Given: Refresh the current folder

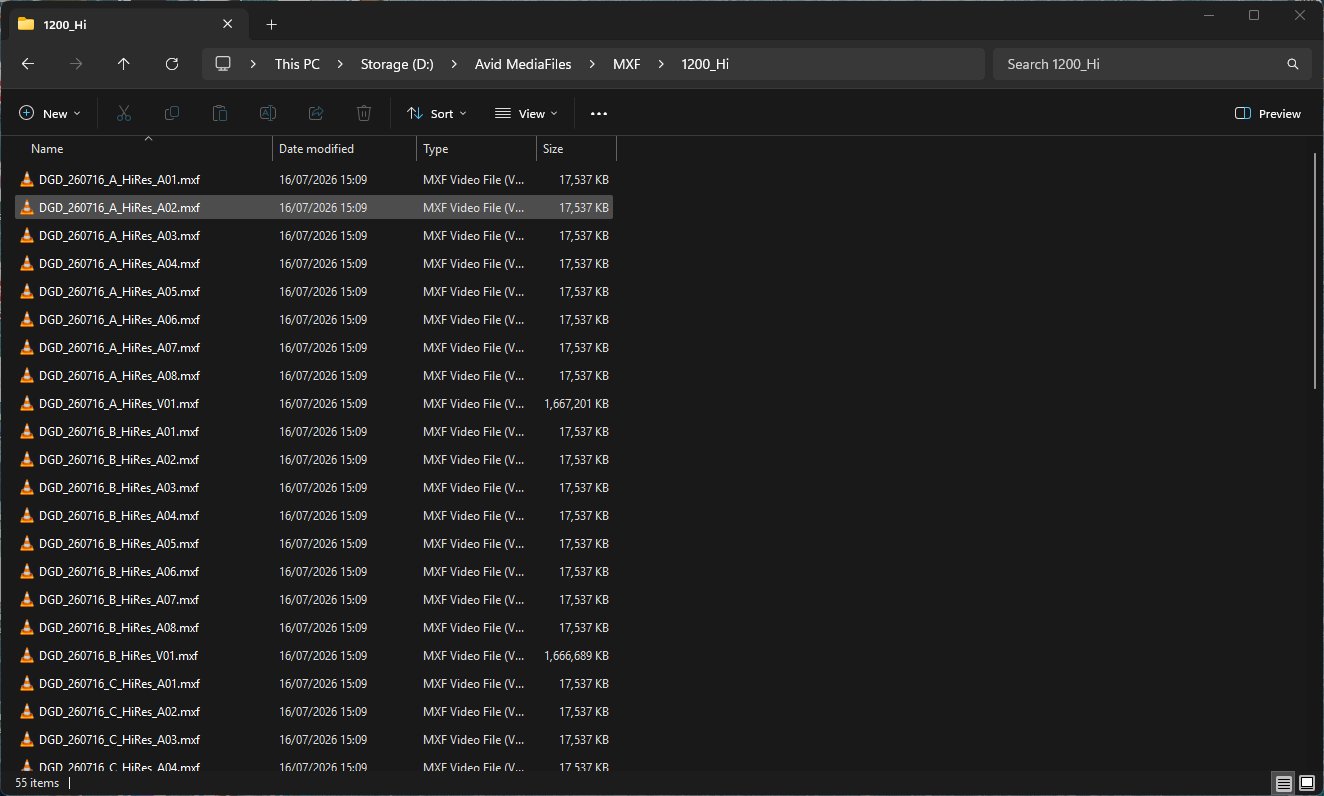Looking at the screenshot, I should [x=172, y=64].
